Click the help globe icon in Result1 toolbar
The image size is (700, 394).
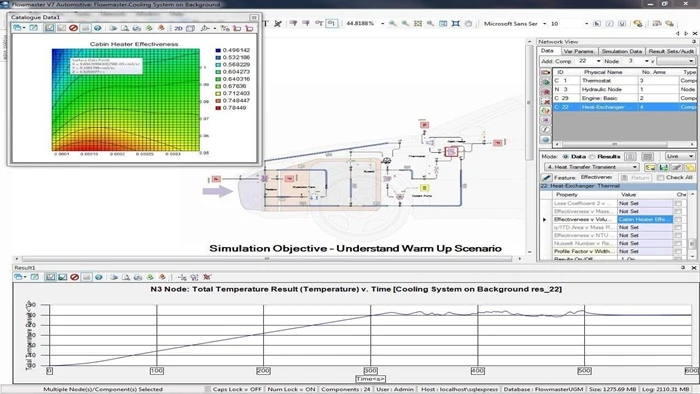pyautogui.click(x=99, y=277)
